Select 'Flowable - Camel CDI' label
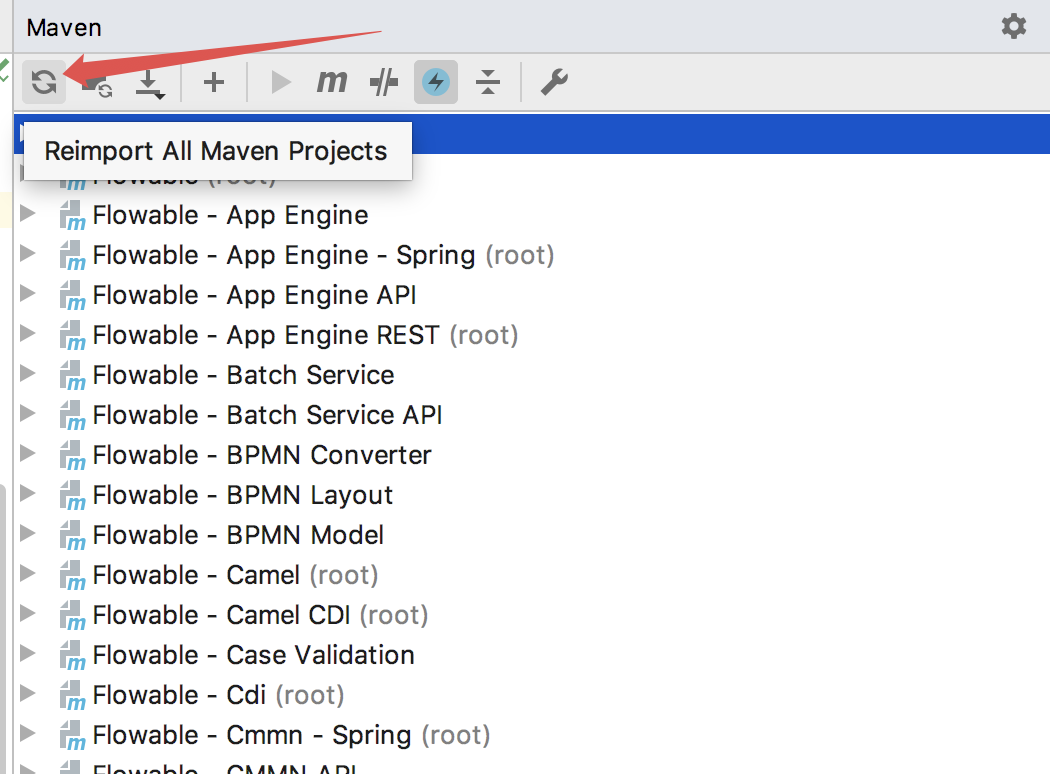The height and width of the screenshot is (774, 1050). [x=221, y=615]
